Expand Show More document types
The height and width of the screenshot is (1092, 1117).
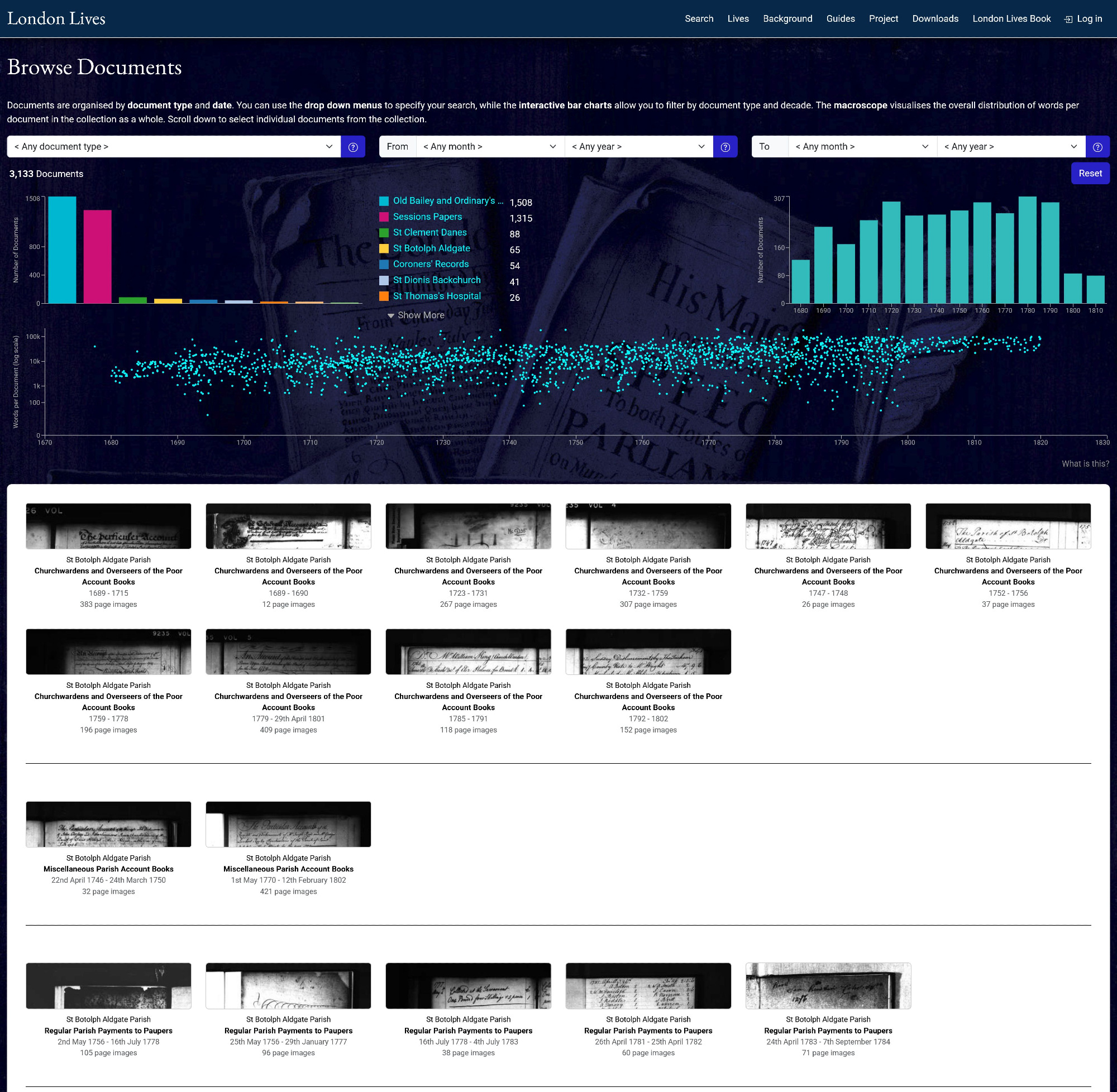(416, 315)
